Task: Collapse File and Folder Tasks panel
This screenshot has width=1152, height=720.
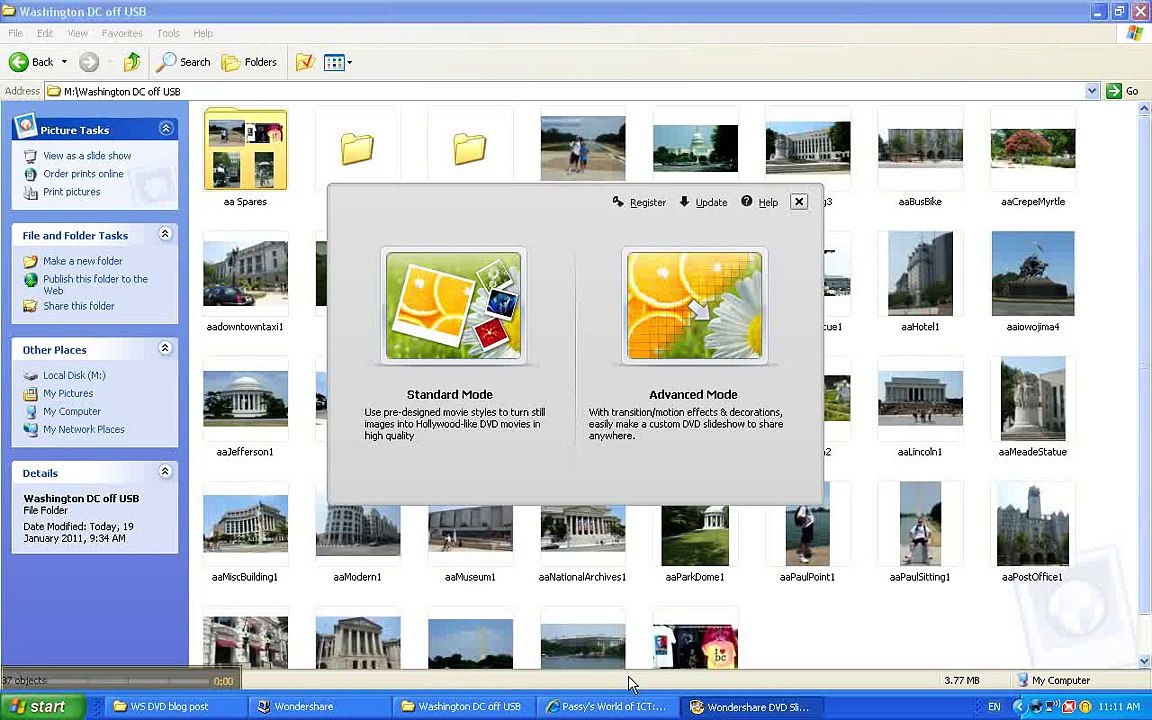Action: pos(165,234)
